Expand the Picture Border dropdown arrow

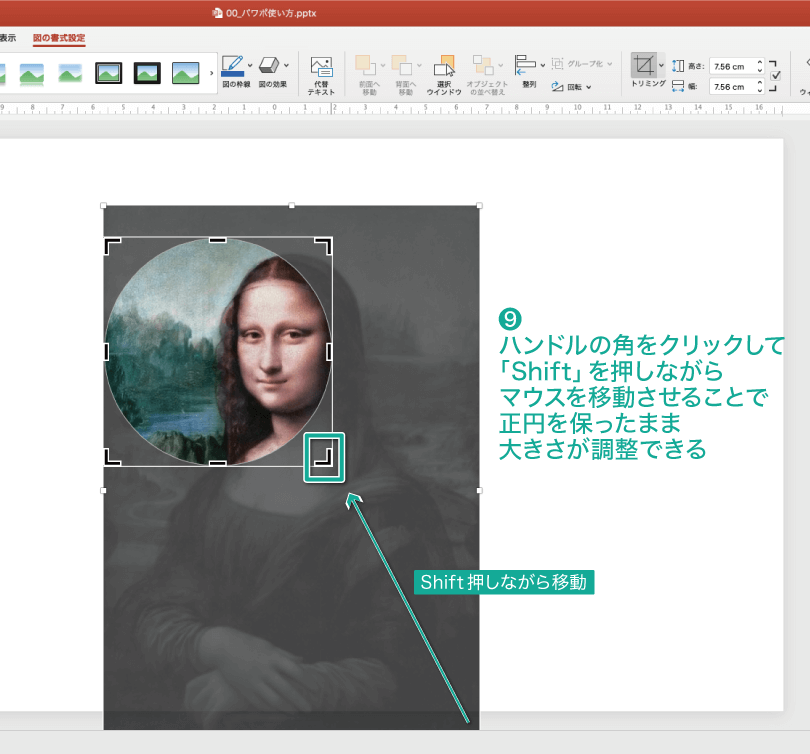tap(249, 66)
